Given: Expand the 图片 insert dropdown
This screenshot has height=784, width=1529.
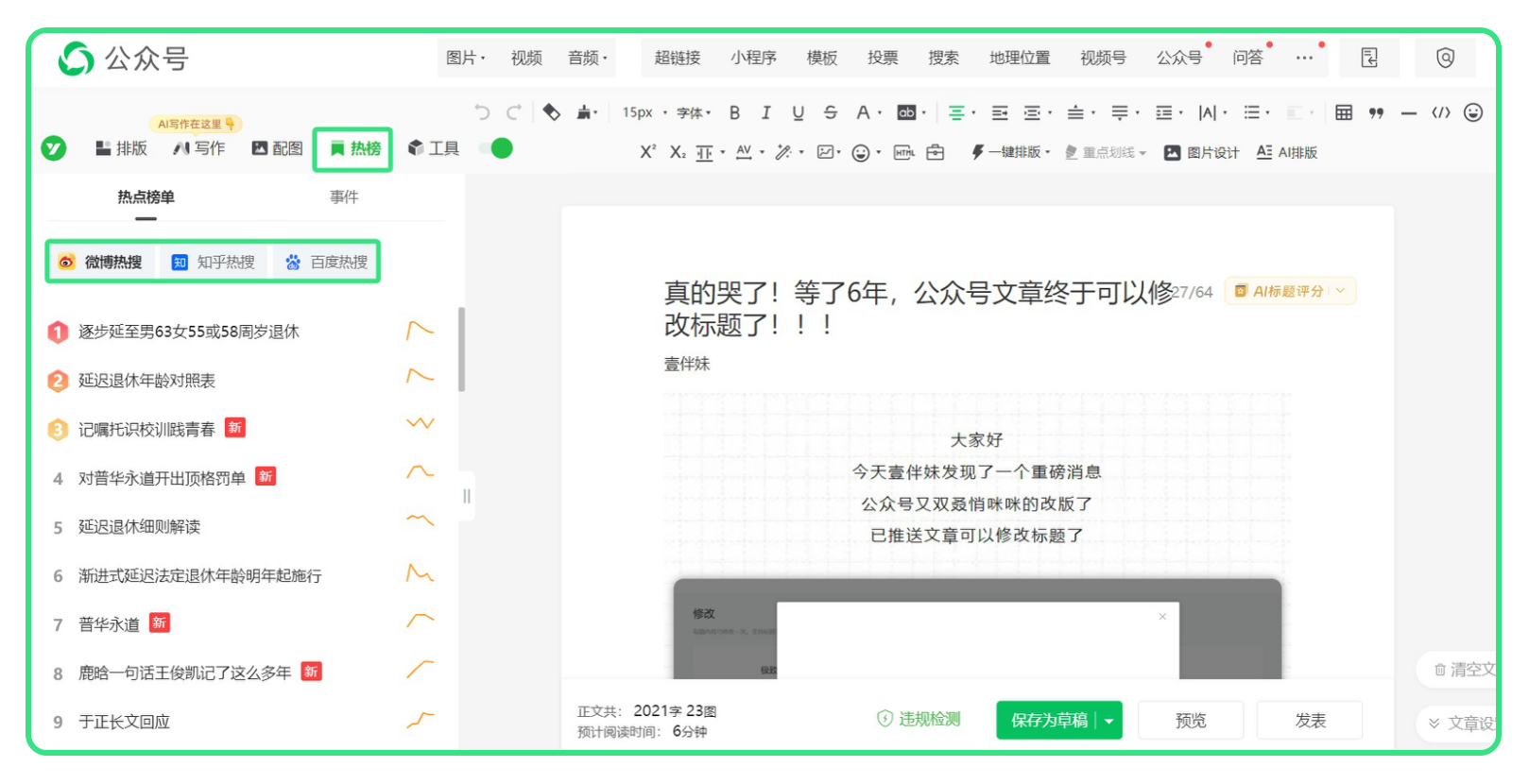Looking at the screenshot, I should [465, 58].
